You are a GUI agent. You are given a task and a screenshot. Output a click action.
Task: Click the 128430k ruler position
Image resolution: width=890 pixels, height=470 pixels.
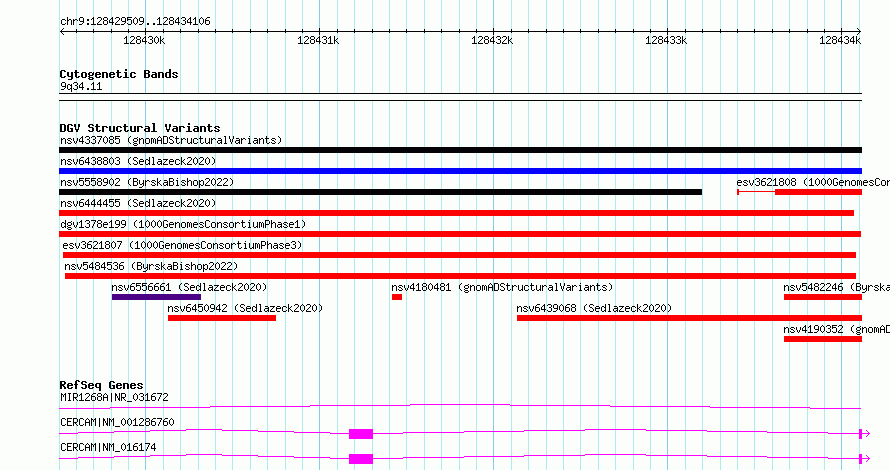[144, 40]
